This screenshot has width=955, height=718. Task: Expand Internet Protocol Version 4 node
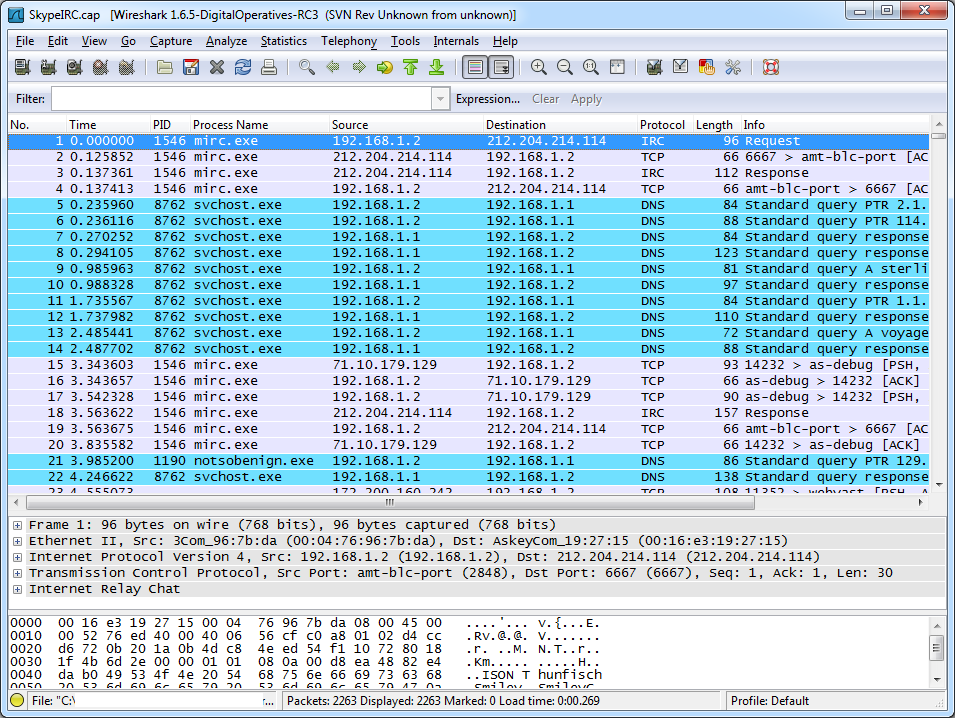pyautogui.click(x=18, y=557)
